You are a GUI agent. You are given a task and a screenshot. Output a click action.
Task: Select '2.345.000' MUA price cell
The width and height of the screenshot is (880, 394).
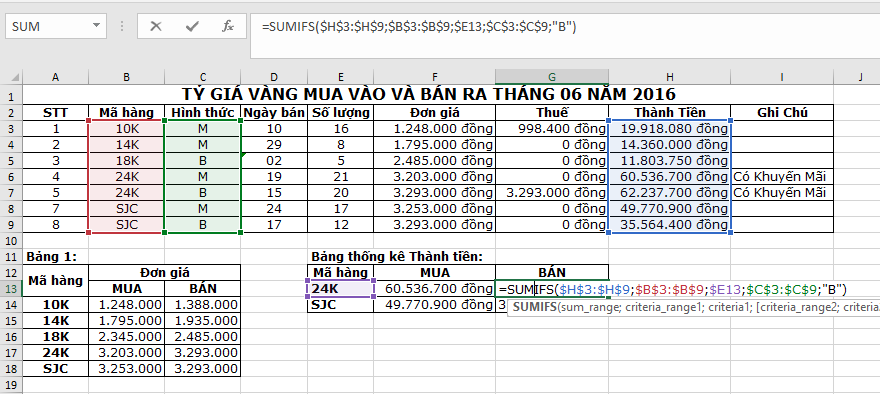click(x=126, y=337)
